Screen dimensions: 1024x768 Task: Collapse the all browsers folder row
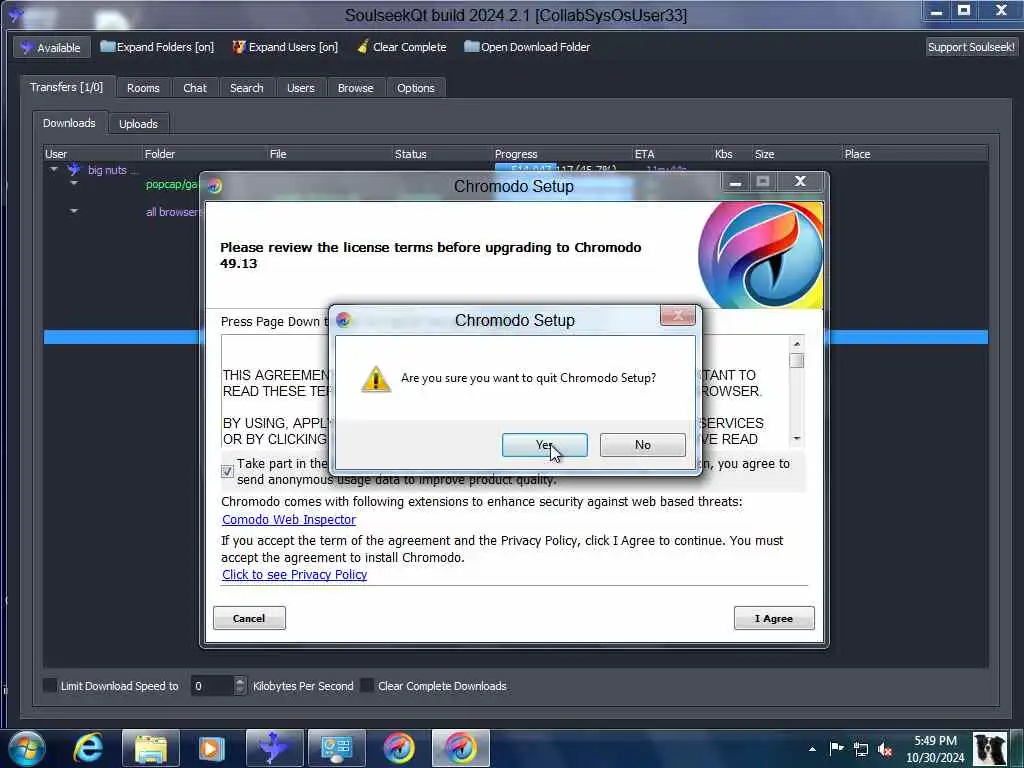click(74, 212)
